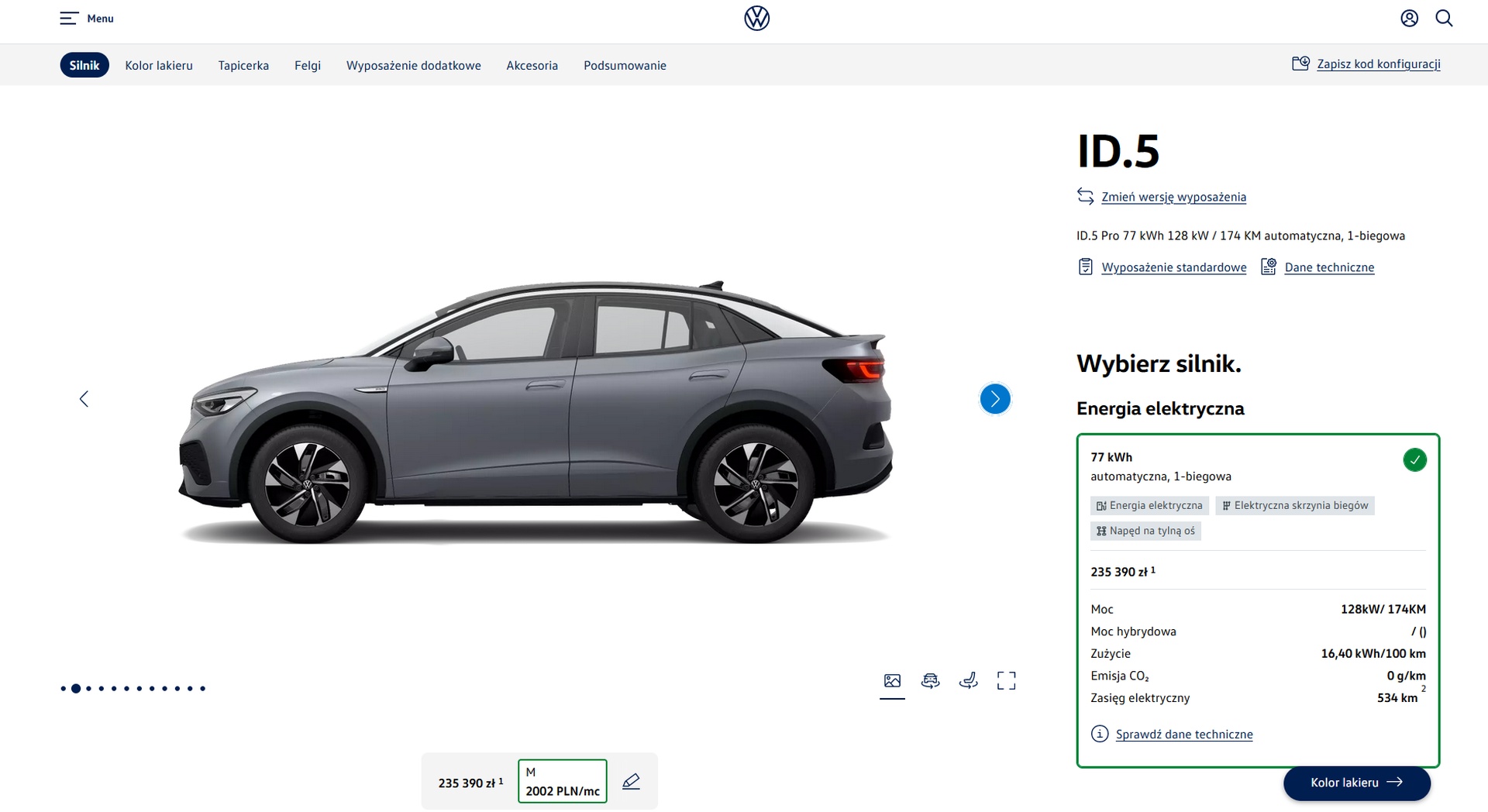Click the Moc hybrydowa label
This screenshot has height=812, width=1488.
(x=1133, y=631)
